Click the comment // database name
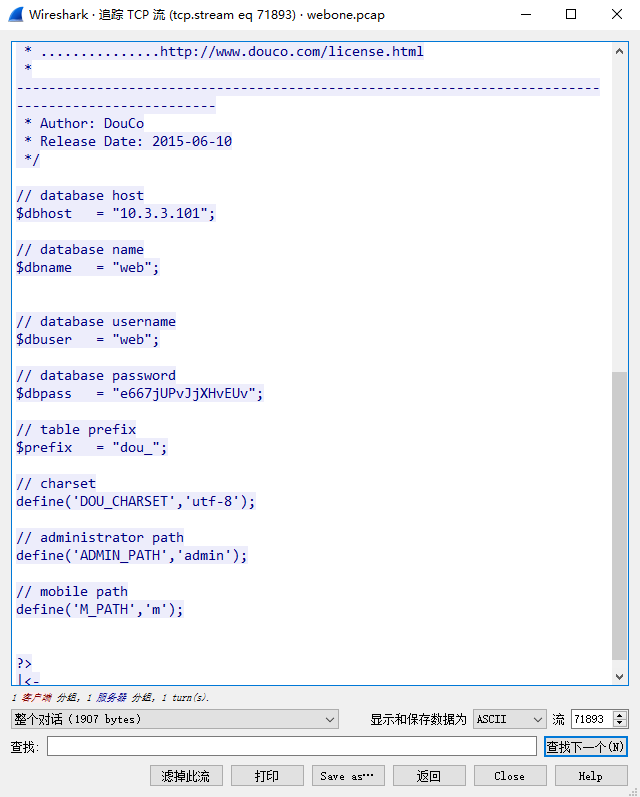The image size is (640, 797). (80, 250)
